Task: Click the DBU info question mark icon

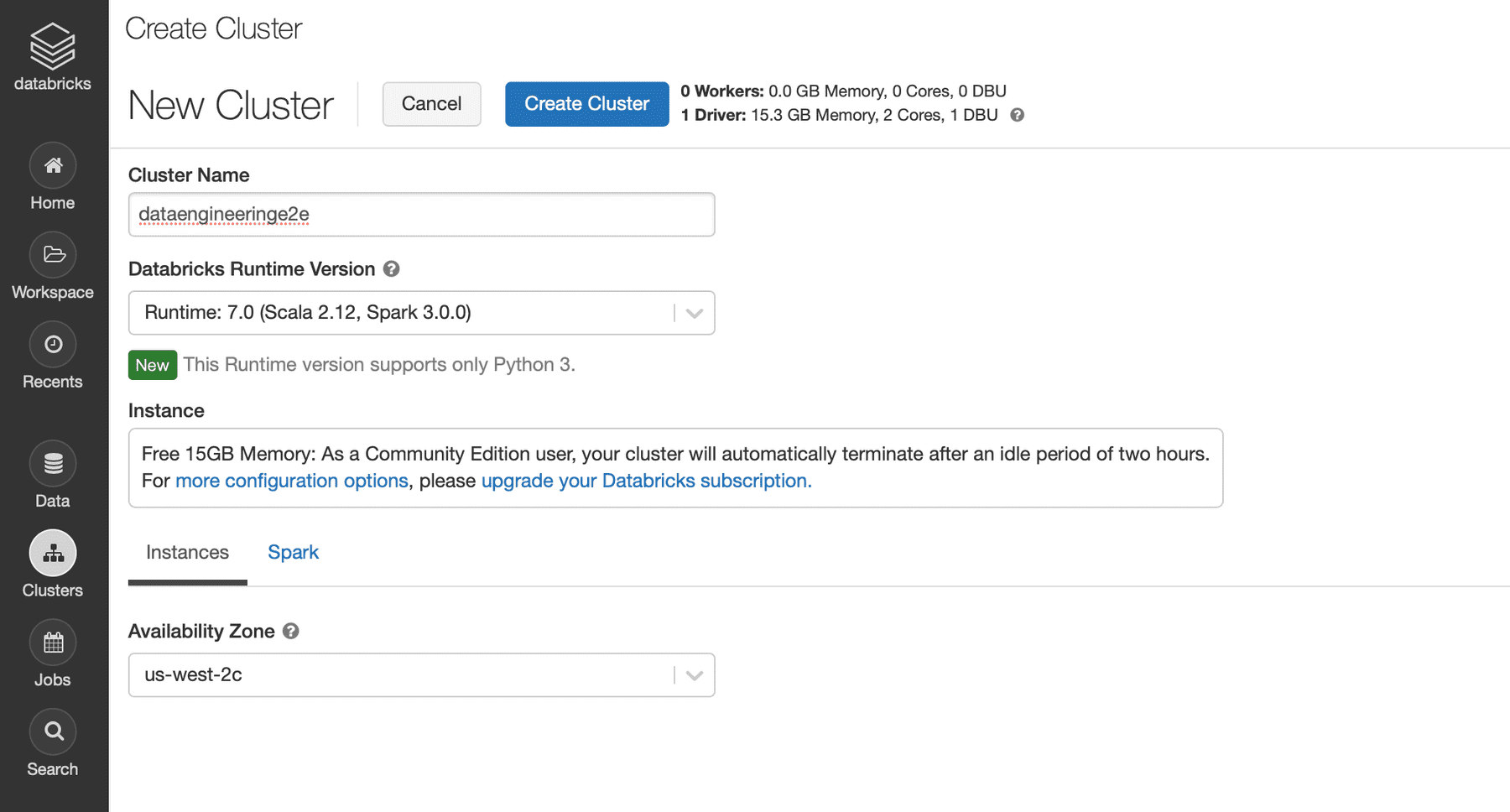Action: pos(1018,115)
